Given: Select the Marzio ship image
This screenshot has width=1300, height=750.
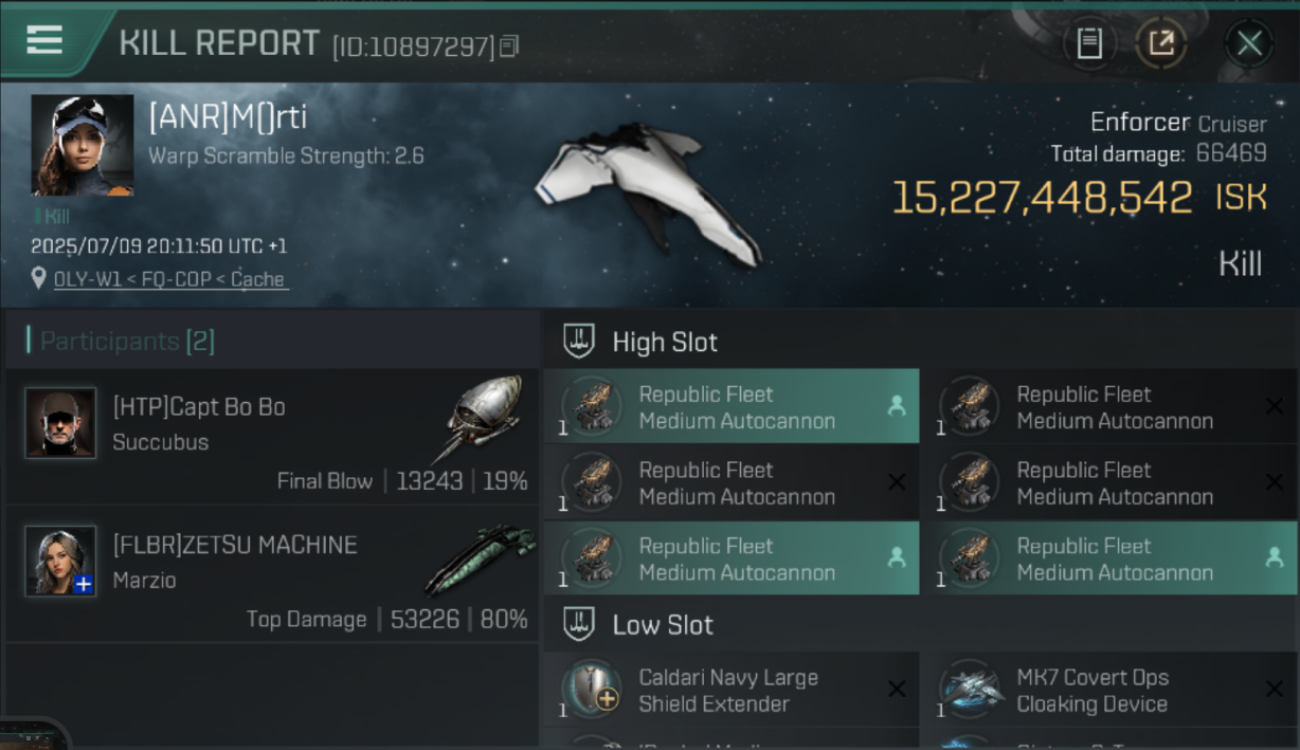Looking at the screenshot, I should click(480, 559).
